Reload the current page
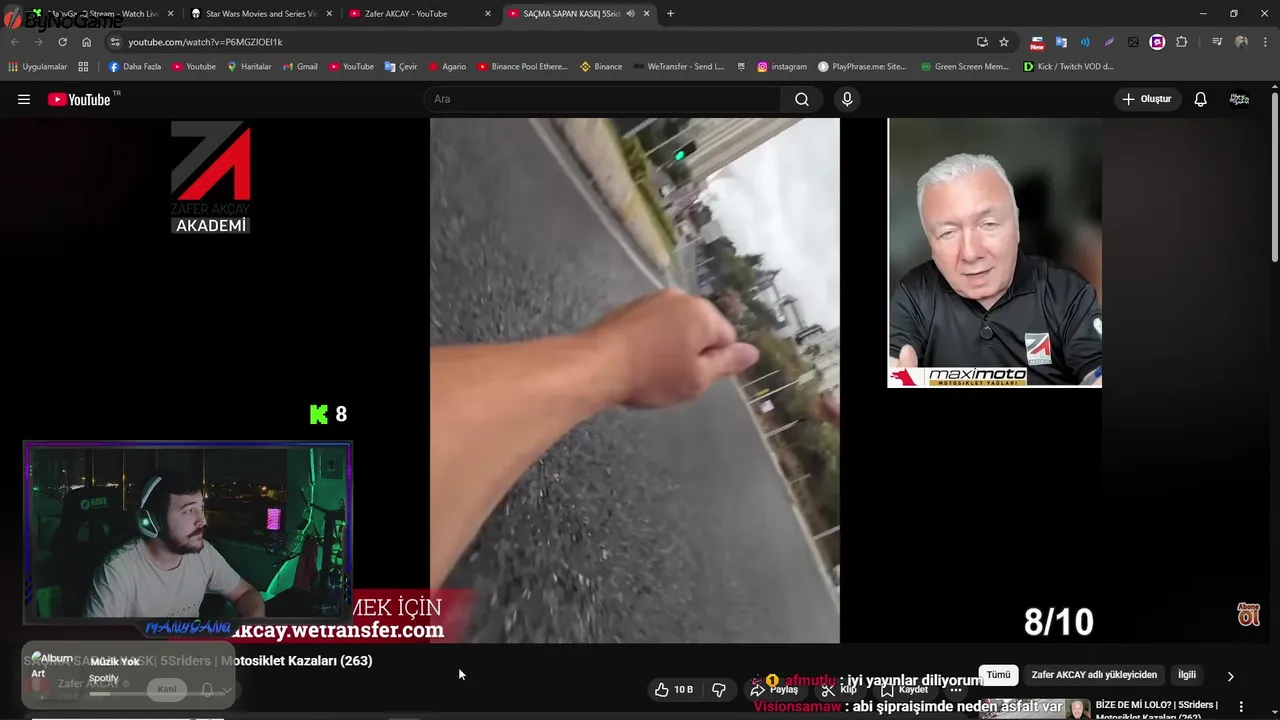 (x=62, y=42)
